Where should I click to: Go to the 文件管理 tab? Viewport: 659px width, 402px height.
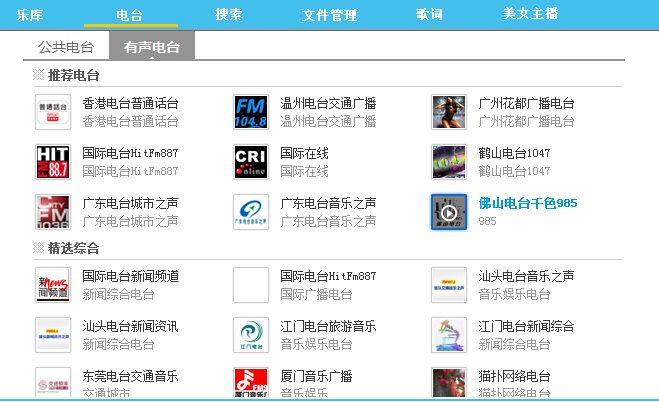pos(329,15)
